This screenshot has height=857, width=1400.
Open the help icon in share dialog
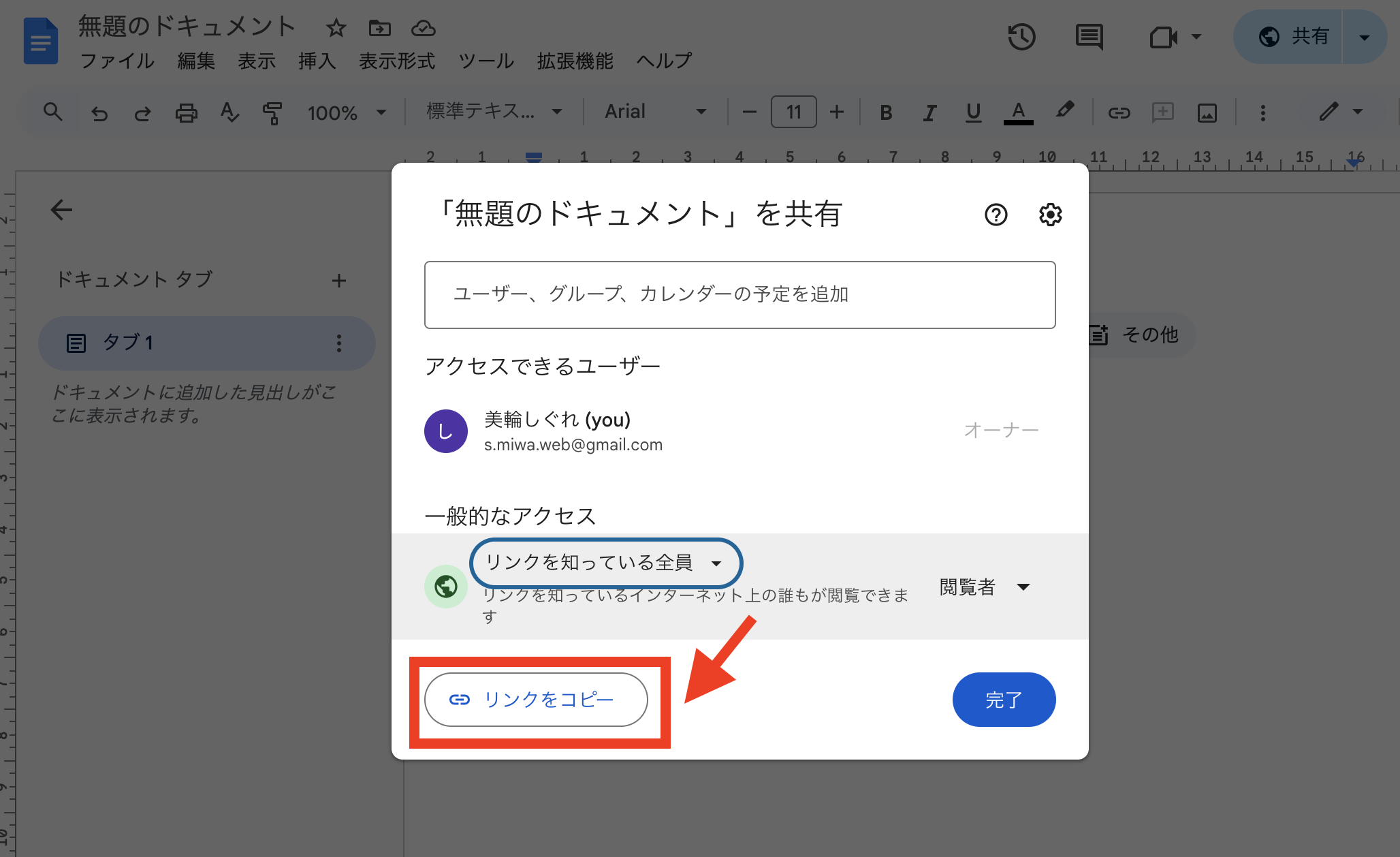[x=996, y=215]
